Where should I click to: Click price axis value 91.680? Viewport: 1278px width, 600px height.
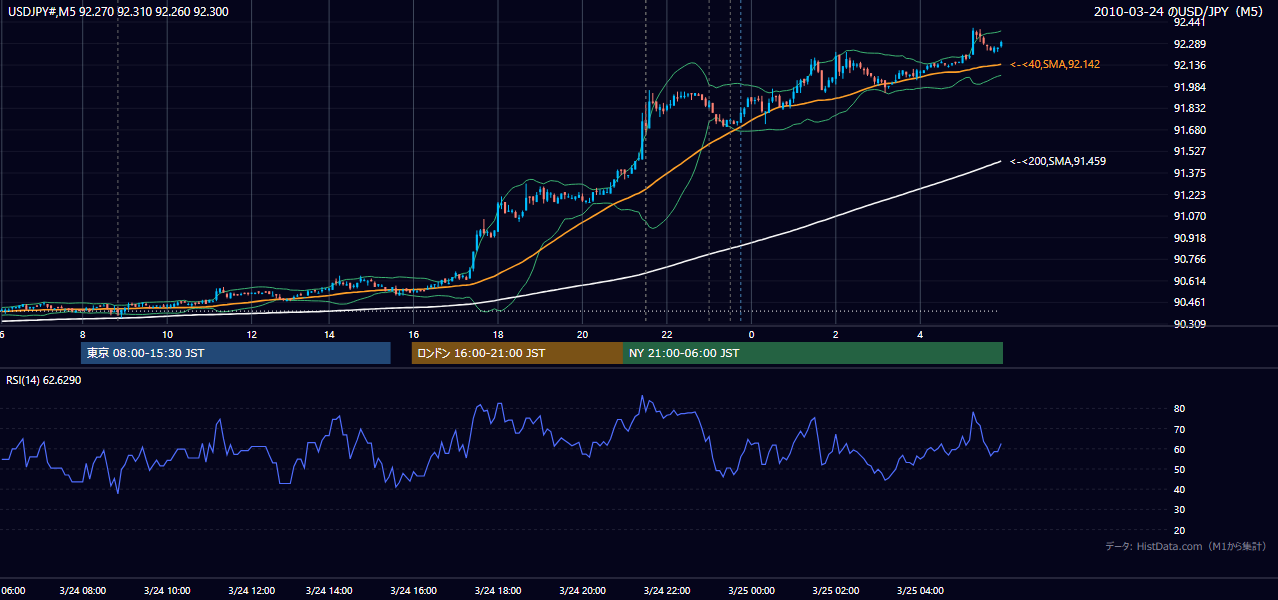coord(1190,130)
